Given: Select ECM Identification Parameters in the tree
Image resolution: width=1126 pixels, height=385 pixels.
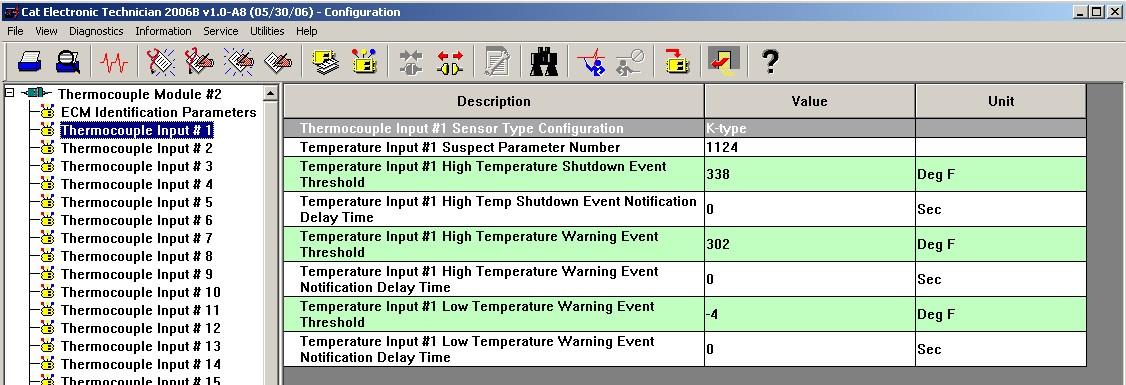Looking at the screenshot, I should tap(158, 112).
